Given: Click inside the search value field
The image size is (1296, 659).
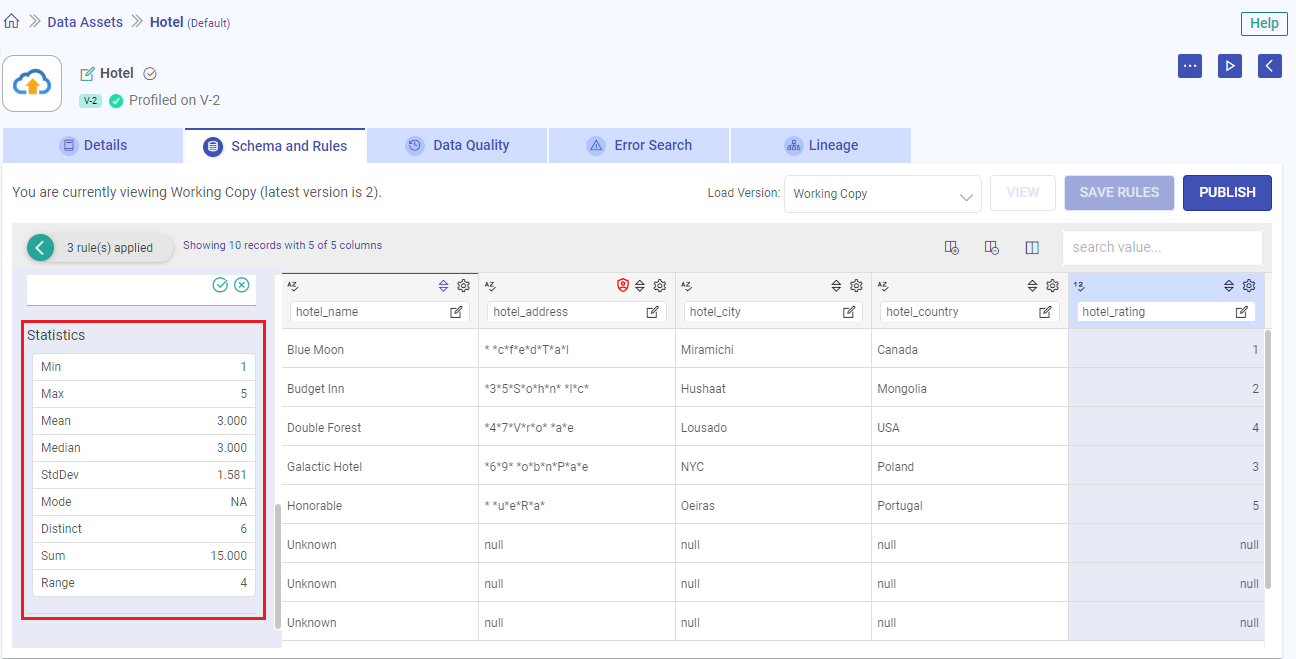Looking at the screenshot, I should (1162, 247).
